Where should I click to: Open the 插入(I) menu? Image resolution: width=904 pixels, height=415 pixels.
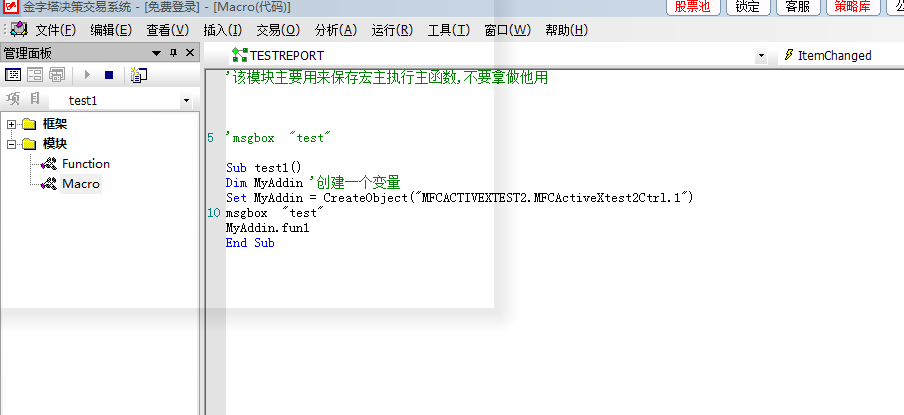pyautogui.click(x=223, y=30)
